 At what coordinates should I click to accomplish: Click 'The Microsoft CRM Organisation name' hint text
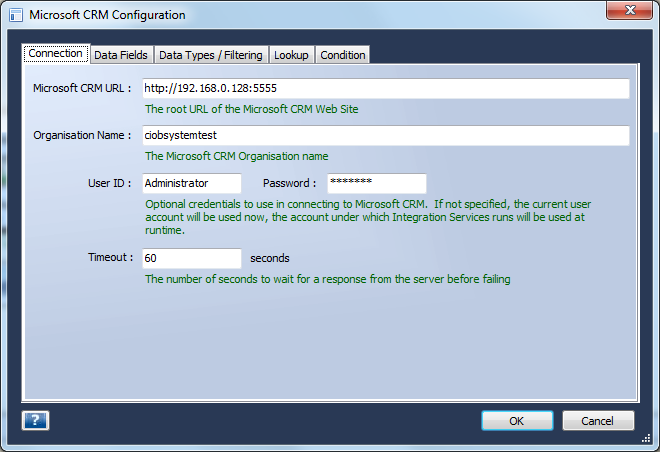pyautogui.click(x=237, y=156)
